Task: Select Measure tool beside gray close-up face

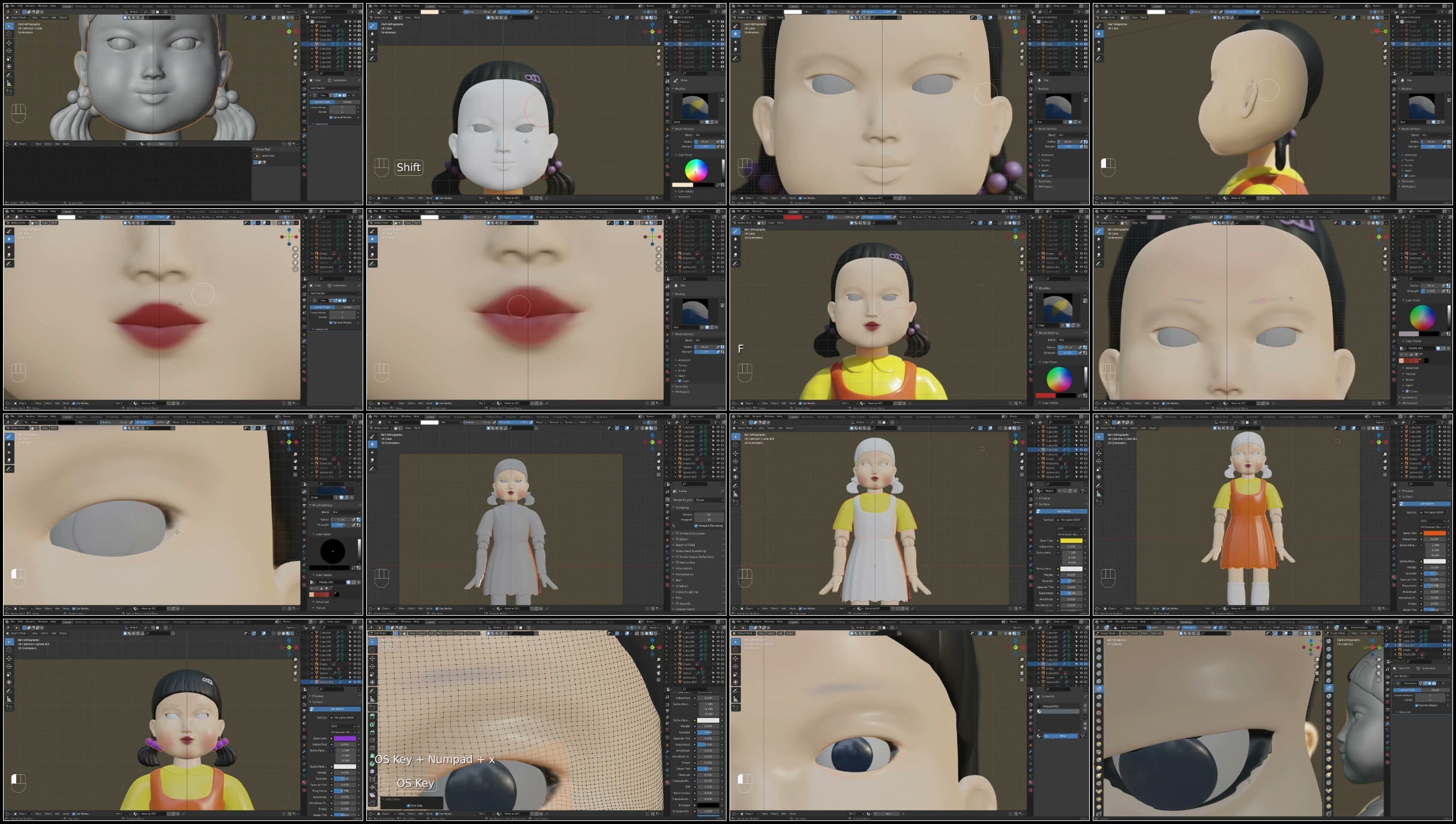Action: click(x=9, y=83)
